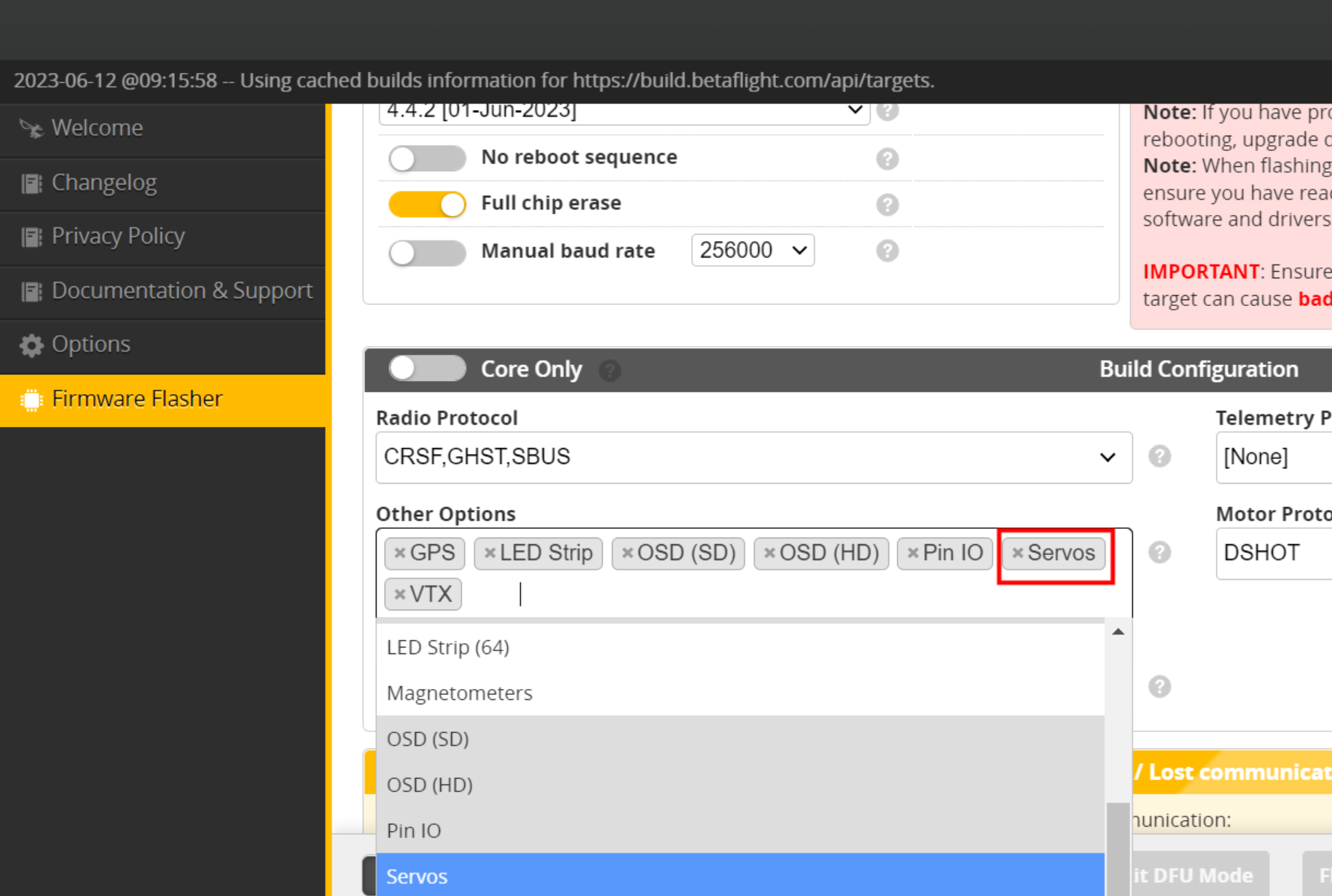Click the Options gear icon
This screenshot has width=1332, height=896.
[x=31, y=345]
